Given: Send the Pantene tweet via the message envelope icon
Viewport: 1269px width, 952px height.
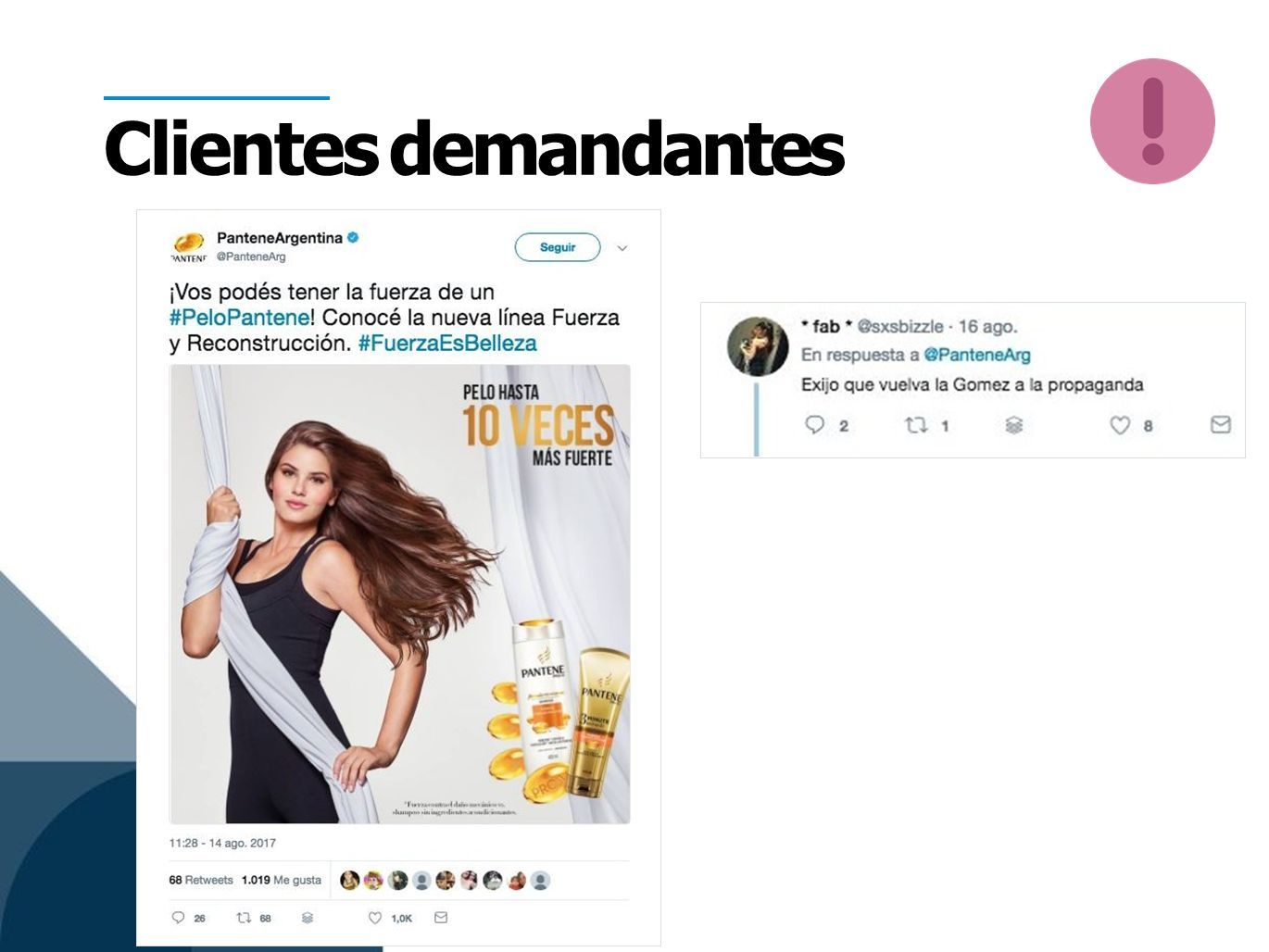Looking at the screenshot, I should coord(441,918).
